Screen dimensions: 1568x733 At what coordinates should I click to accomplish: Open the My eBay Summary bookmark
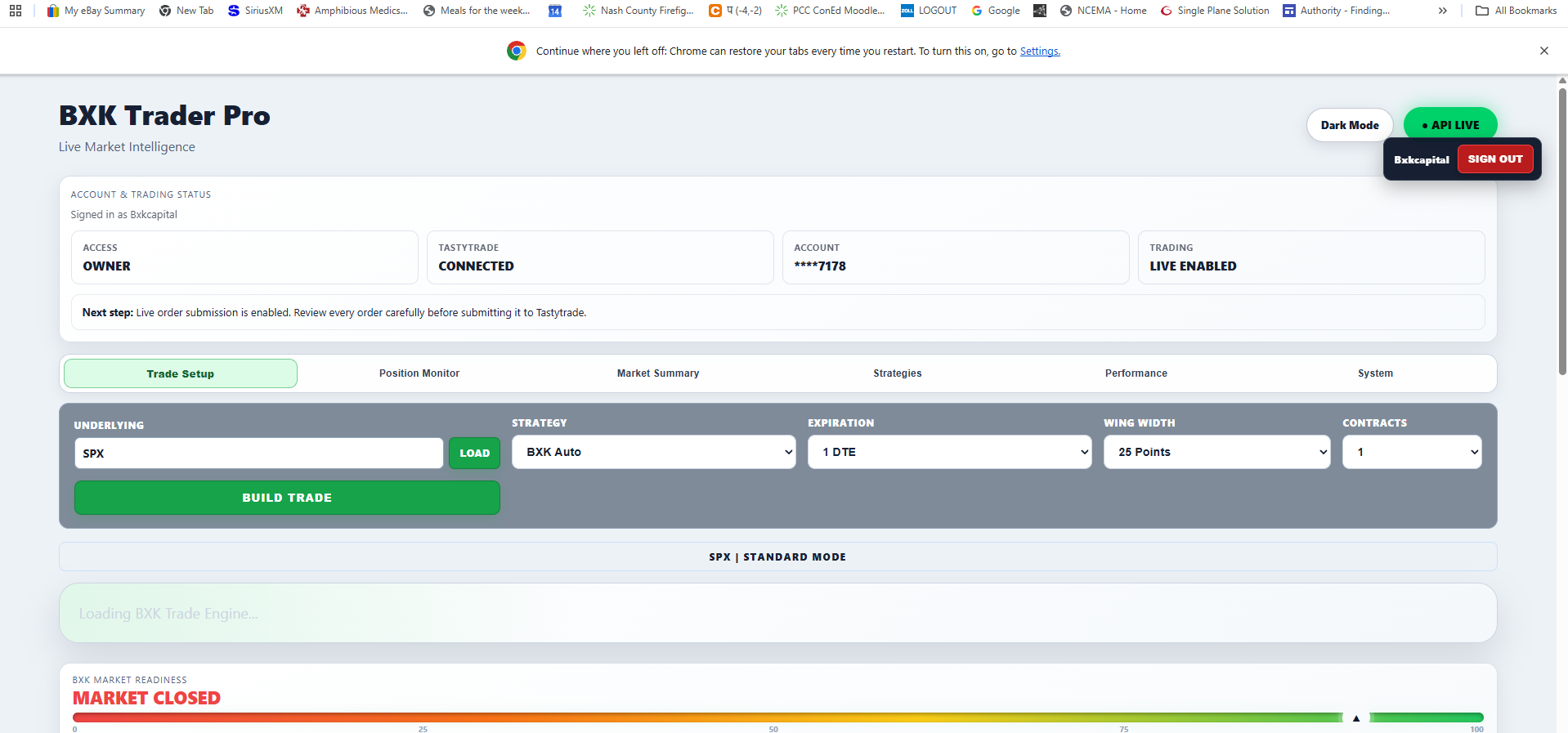pos(96,11)
